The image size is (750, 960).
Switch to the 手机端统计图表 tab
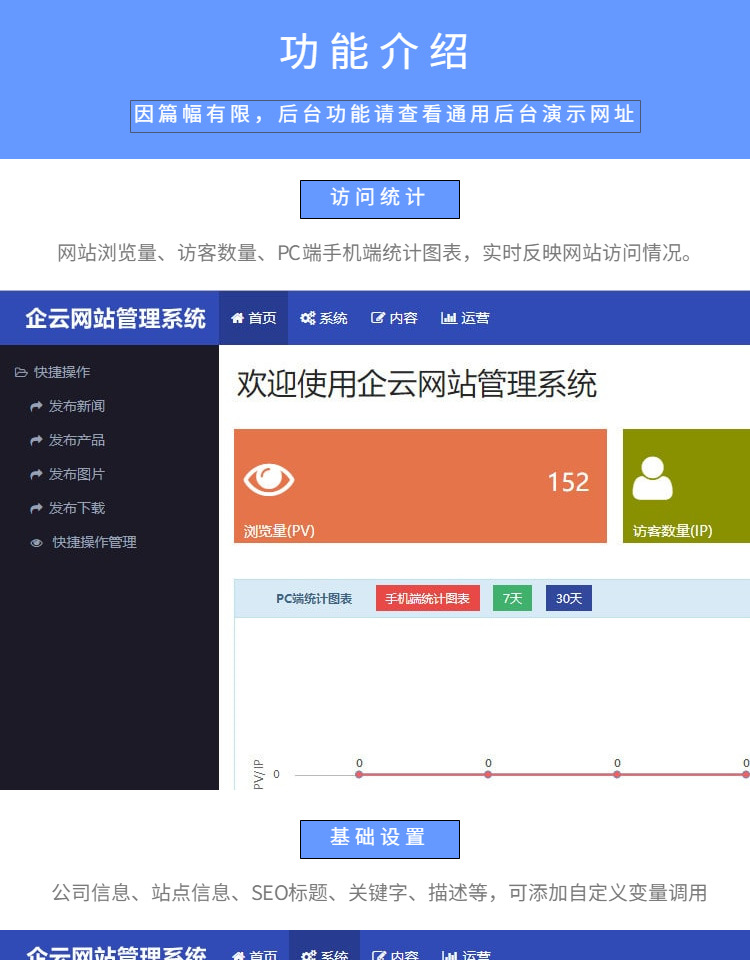[x=427, y=598]
